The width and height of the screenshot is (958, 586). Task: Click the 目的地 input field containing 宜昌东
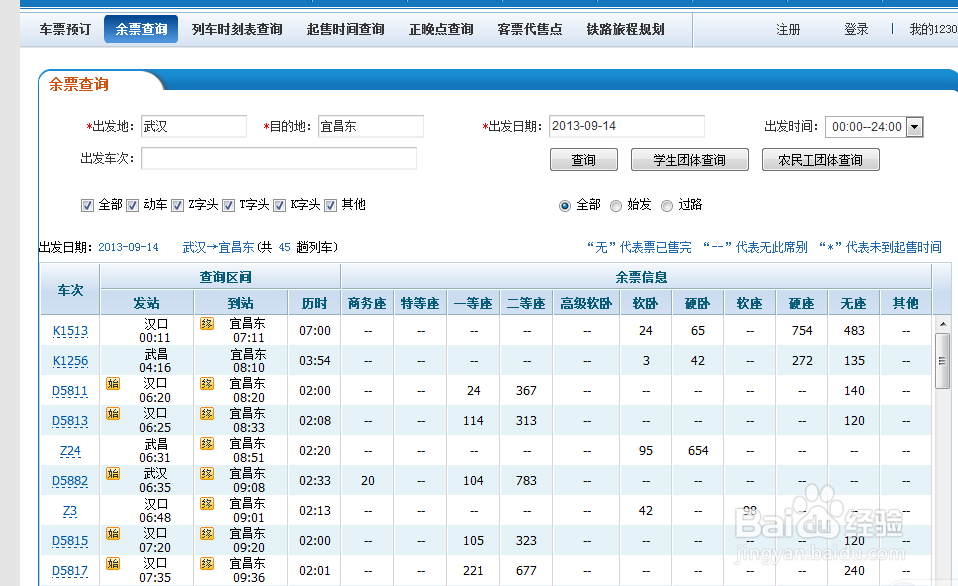tap(371, 126)
